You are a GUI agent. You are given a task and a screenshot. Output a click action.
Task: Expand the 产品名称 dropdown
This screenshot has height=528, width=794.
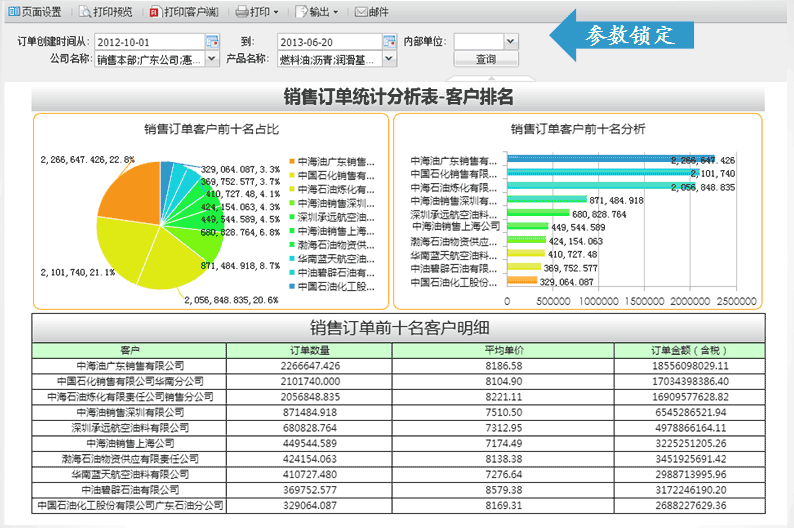[x=388, y=59]
